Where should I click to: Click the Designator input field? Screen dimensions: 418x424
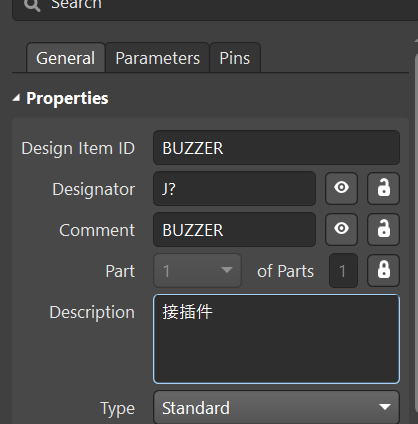(x=234, y=189)
